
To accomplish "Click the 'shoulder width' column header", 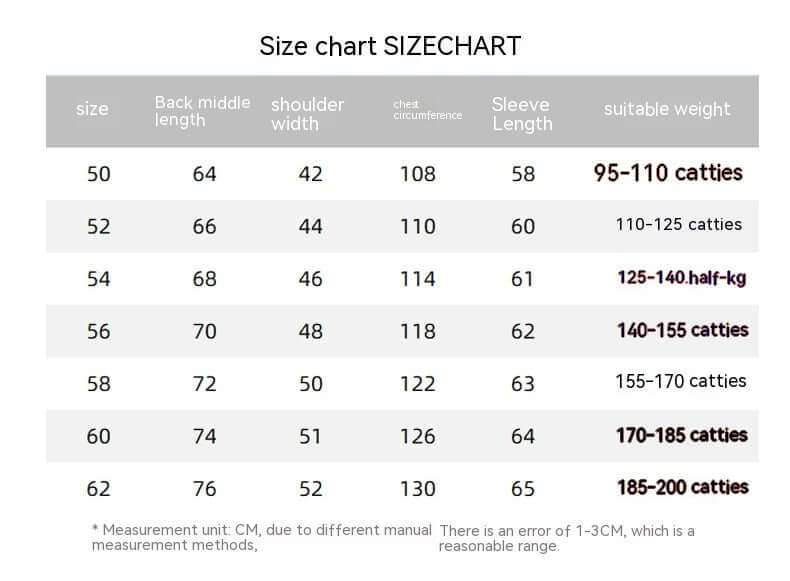I will click(307, 114).
